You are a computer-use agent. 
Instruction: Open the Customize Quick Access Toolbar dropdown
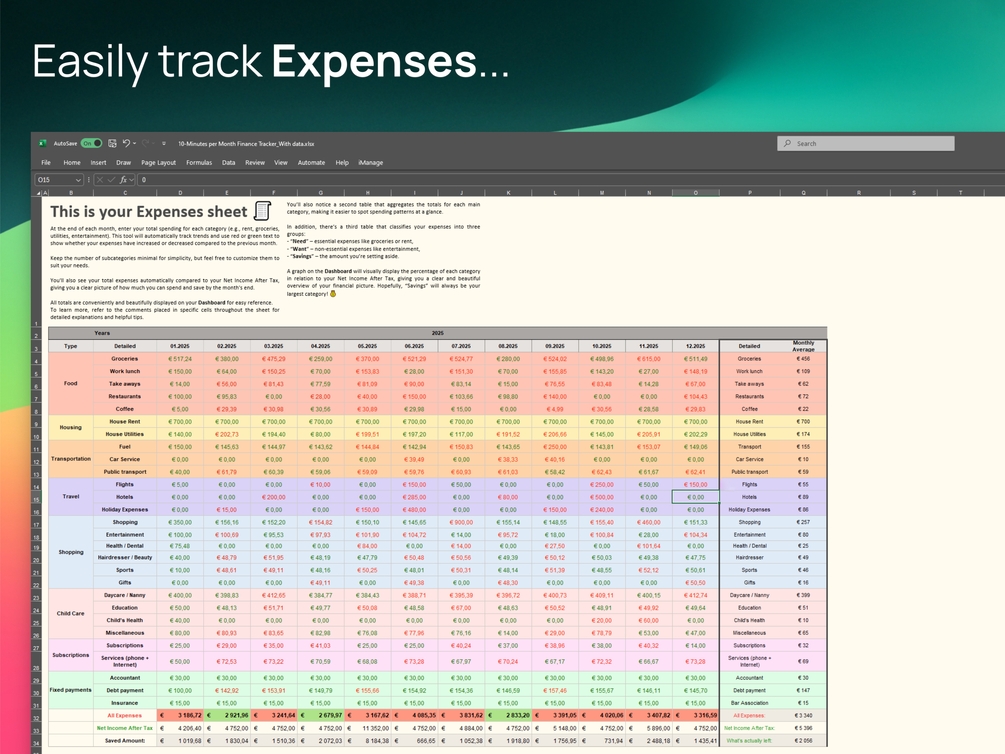click(164, 144)
